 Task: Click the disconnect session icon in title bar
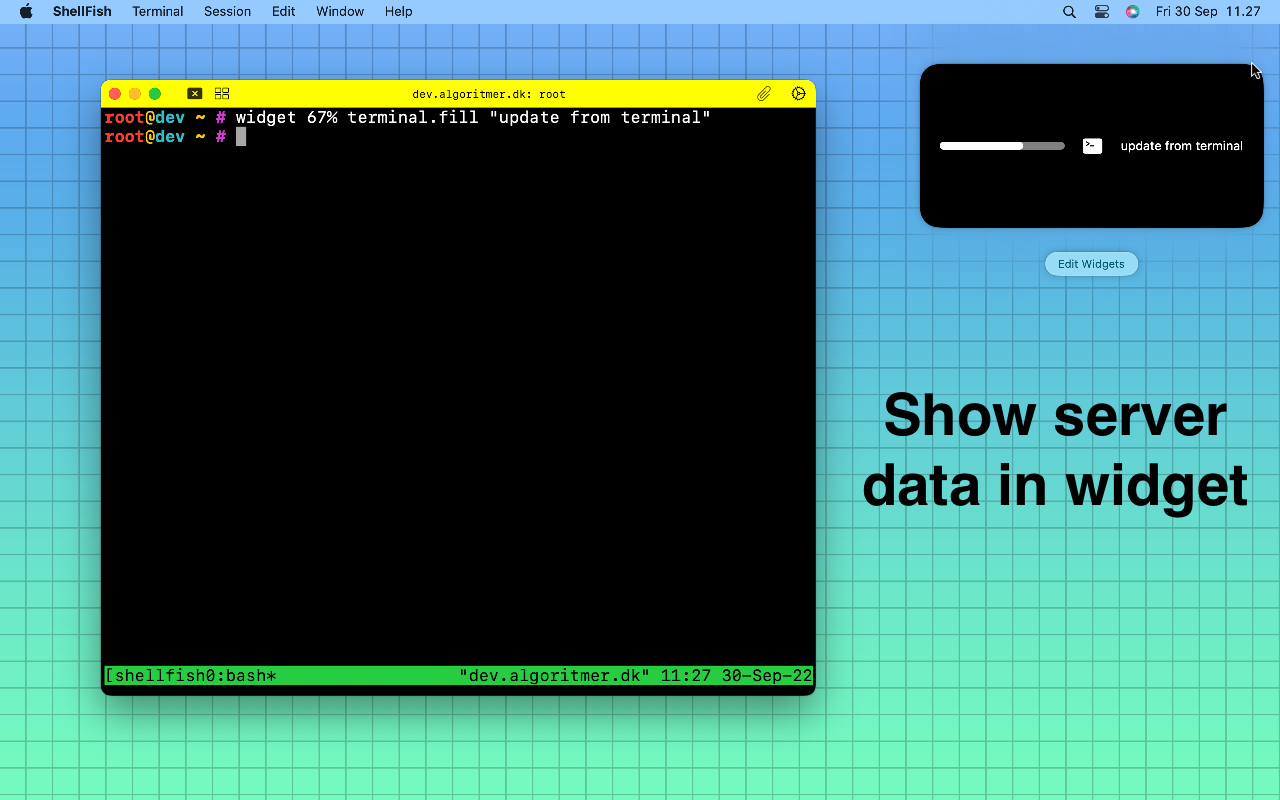[195, 94]
